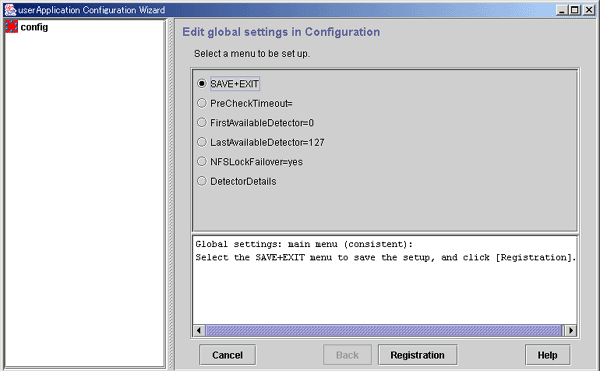Click the greyed Back button
Image resolution: width=600 pixels, height=371 pixels.
tap(347, 355)
